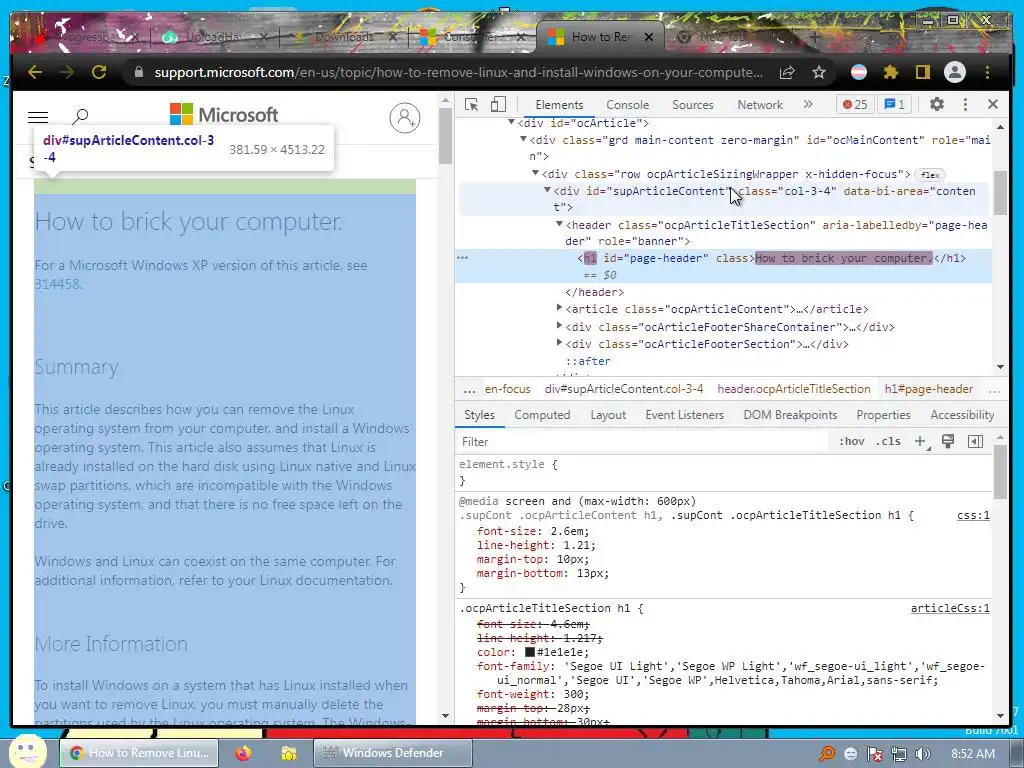Open the articleCss:1 source link

(x=950, y=609)
